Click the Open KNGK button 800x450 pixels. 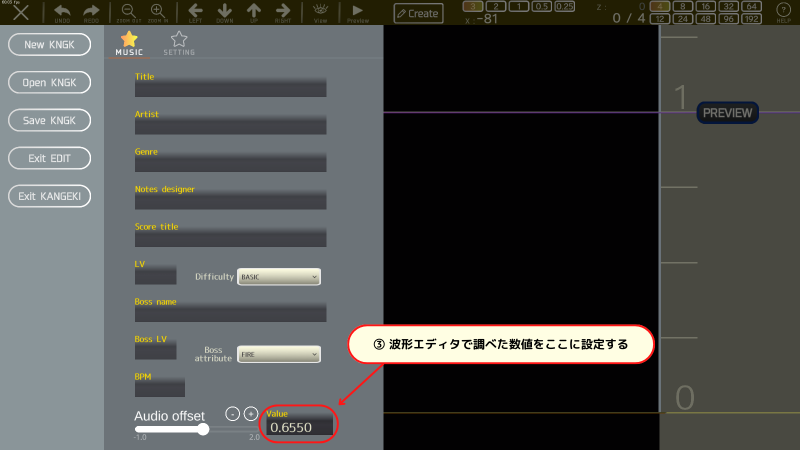click(49, 82)
